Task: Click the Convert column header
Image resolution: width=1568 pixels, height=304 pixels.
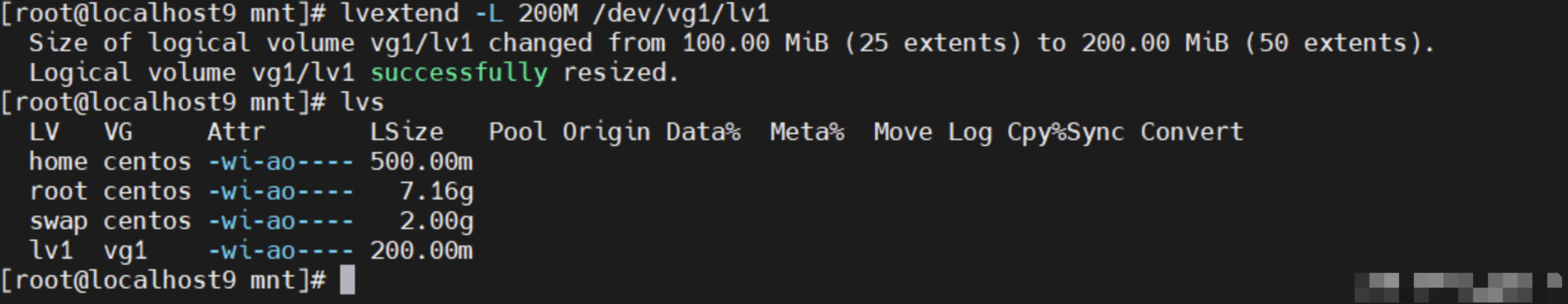Action: [1192, 132]
